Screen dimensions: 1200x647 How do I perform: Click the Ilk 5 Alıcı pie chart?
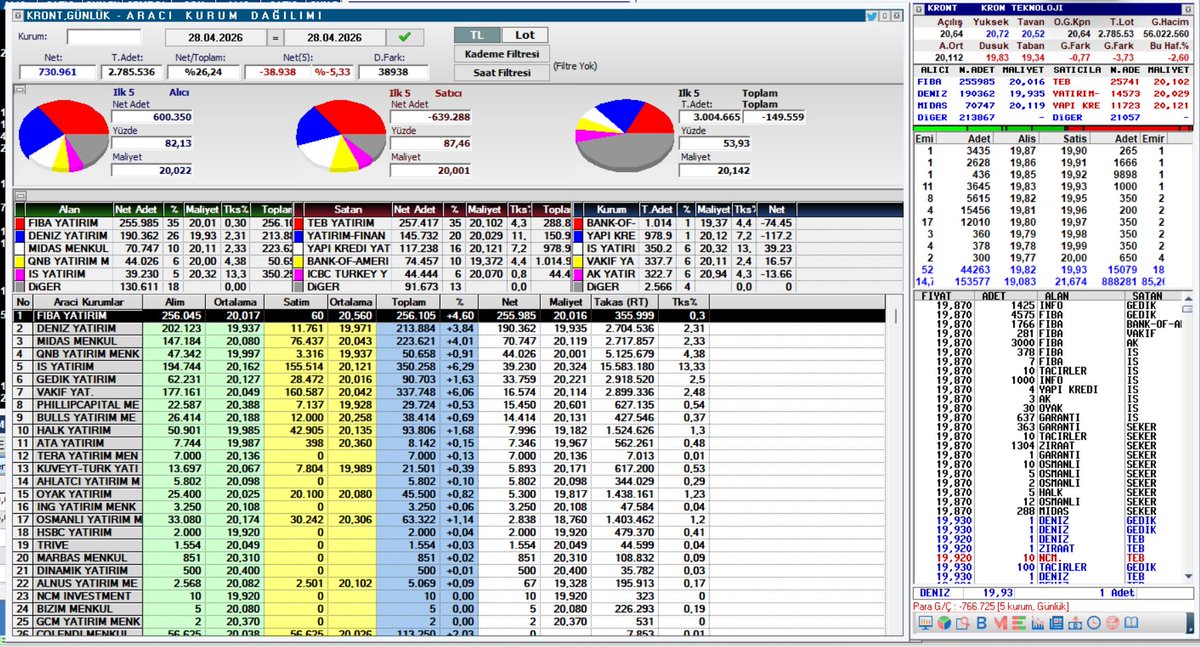point(63,135)
